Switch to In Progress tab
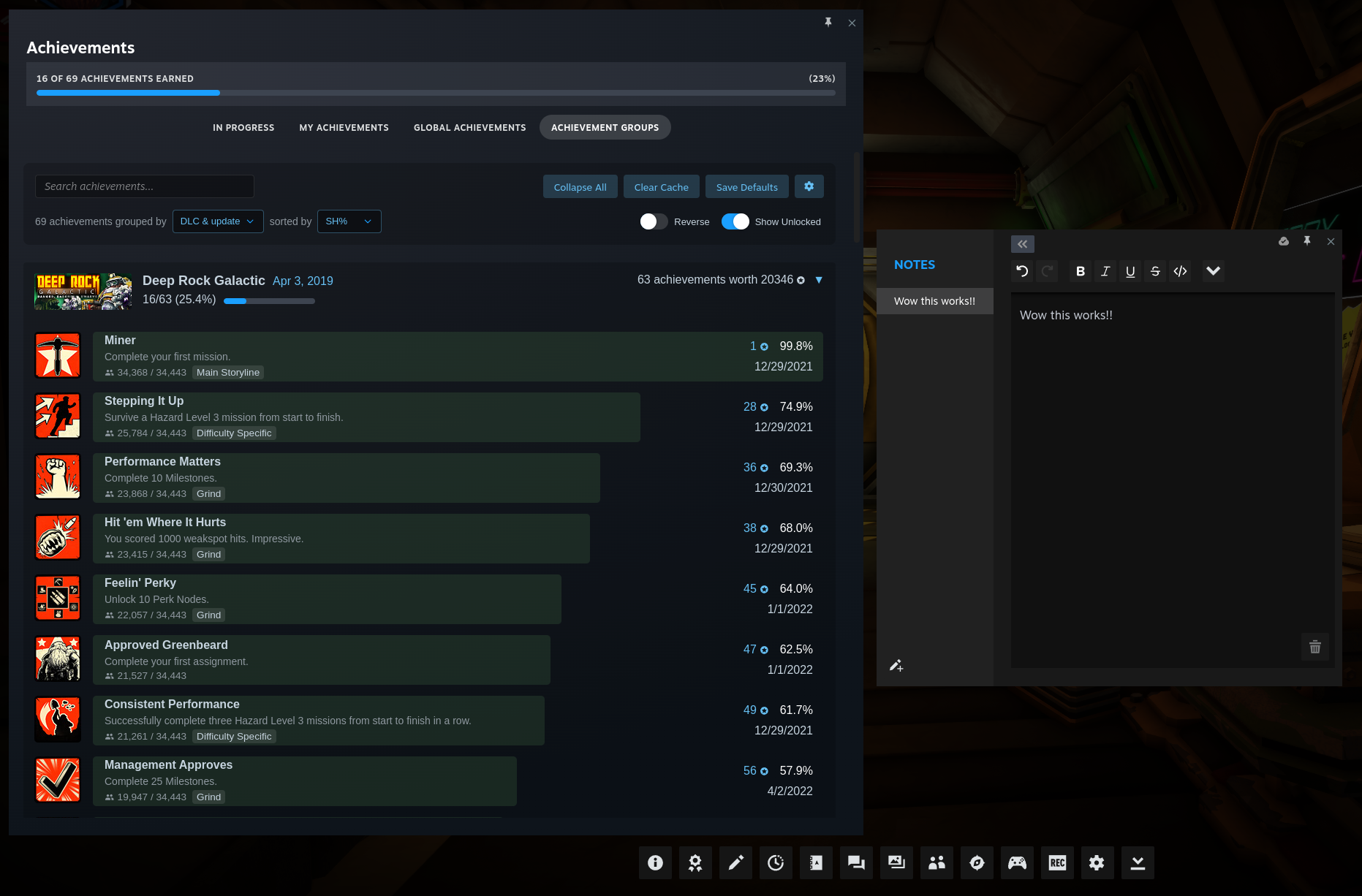The image size is (1362, 896). 243,127
